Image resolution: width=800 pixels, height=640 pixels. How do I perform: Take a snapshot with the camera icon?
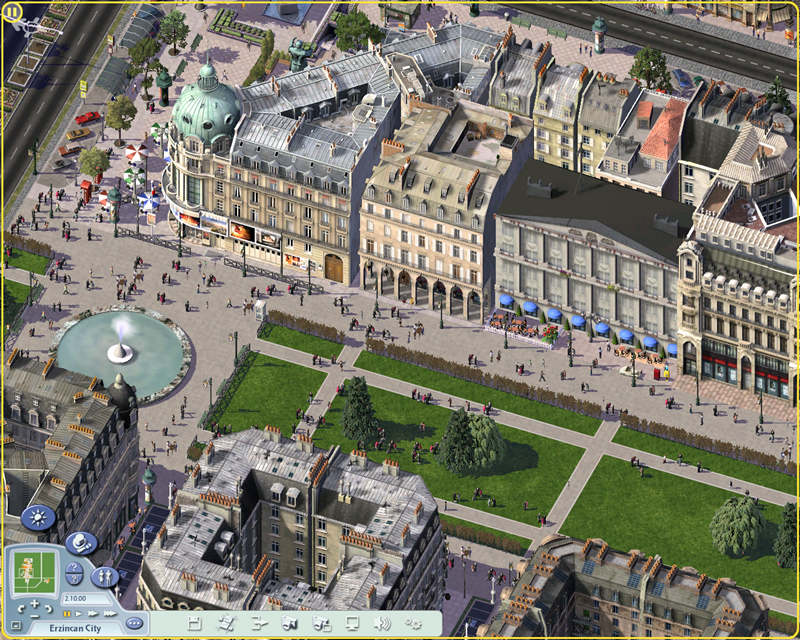pyautogui.click(x=289, y=623)
